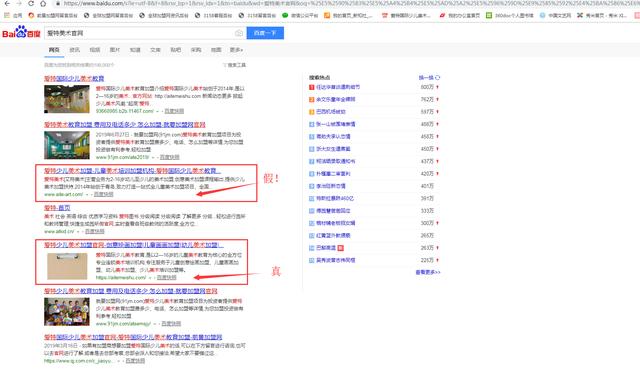Expand the dropdown arrow after aitemeishu.com URL

pos(150,277)
